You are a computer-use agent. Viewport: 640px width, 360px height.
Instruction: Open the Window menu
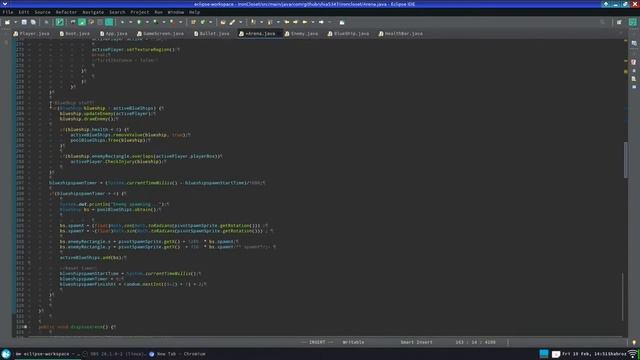(x=176, y=12)
